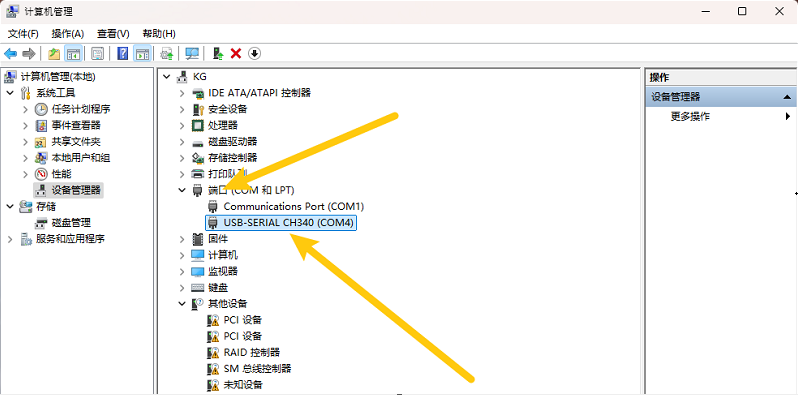Viewport: 798px width, 395px height.
Task: Expand the 存储控制器 category
Action: [x=182, y=158]
